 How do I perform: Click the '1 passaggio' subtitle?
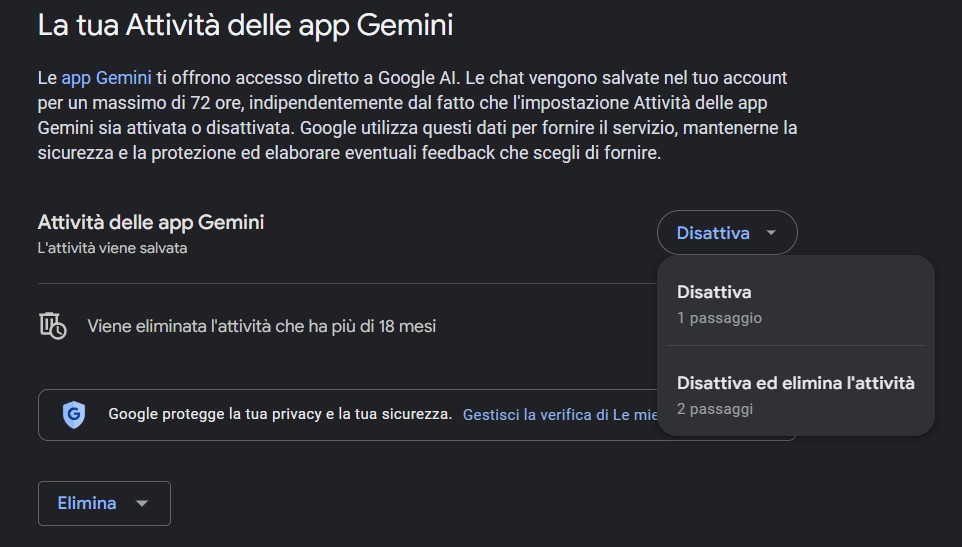point(719,318)
